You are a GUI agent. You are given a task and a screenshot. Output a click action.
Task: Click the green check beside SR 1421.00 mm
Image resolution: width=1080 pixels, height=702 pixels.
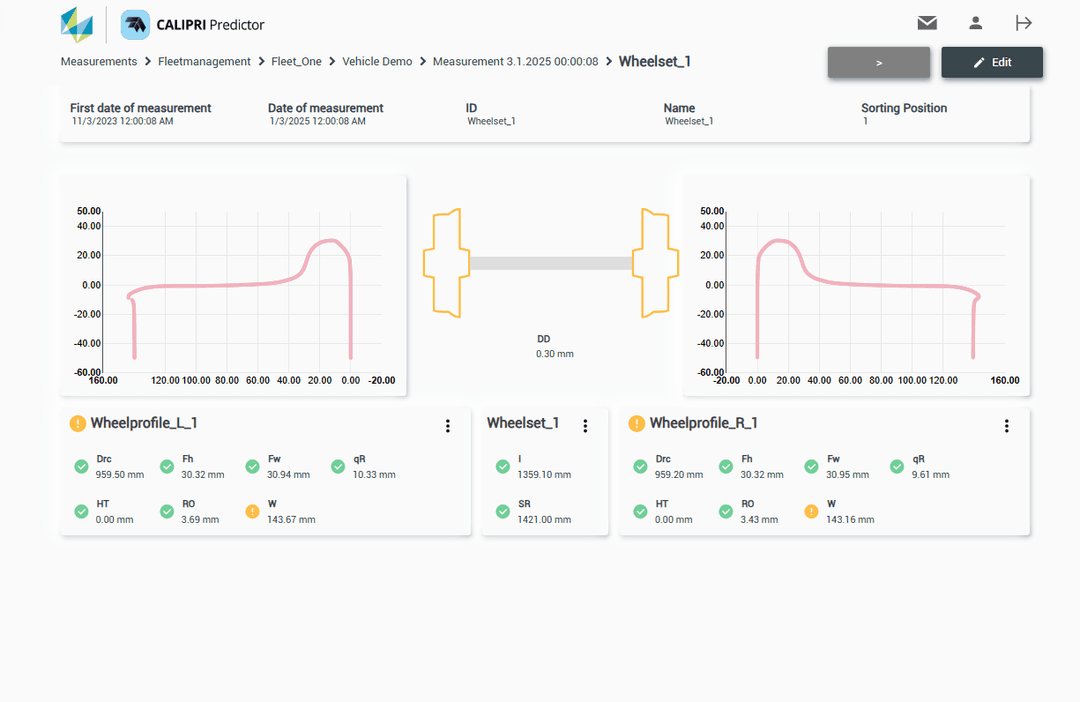pyautogui.click(x=503, y=511)
